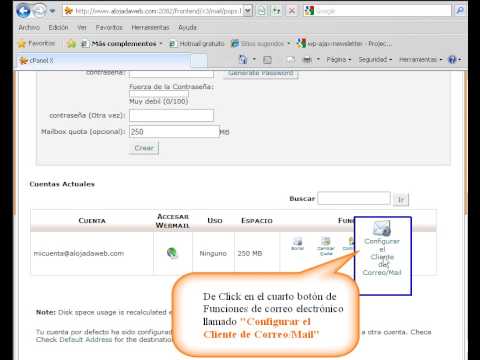Run search with the magnifier icon

coord(460,11)
